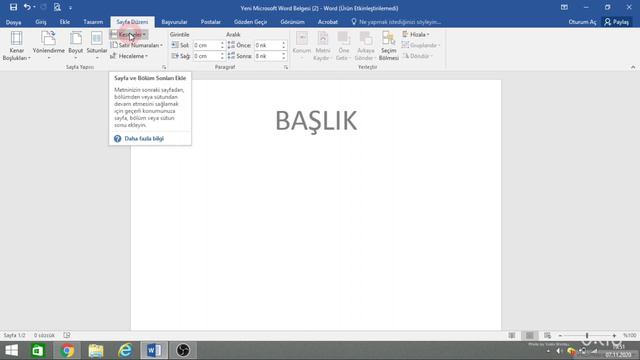The width and height of the screenshot is (640, 360).
Task: Click the 'Ne yapmak istediğinizi söyleyin' search box
Action: (x=396, y=22)
